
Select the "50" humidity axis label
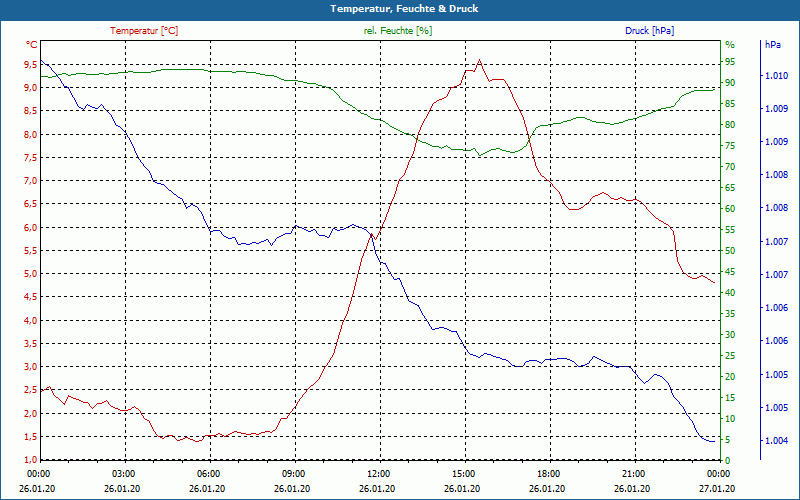coord(730,251)
